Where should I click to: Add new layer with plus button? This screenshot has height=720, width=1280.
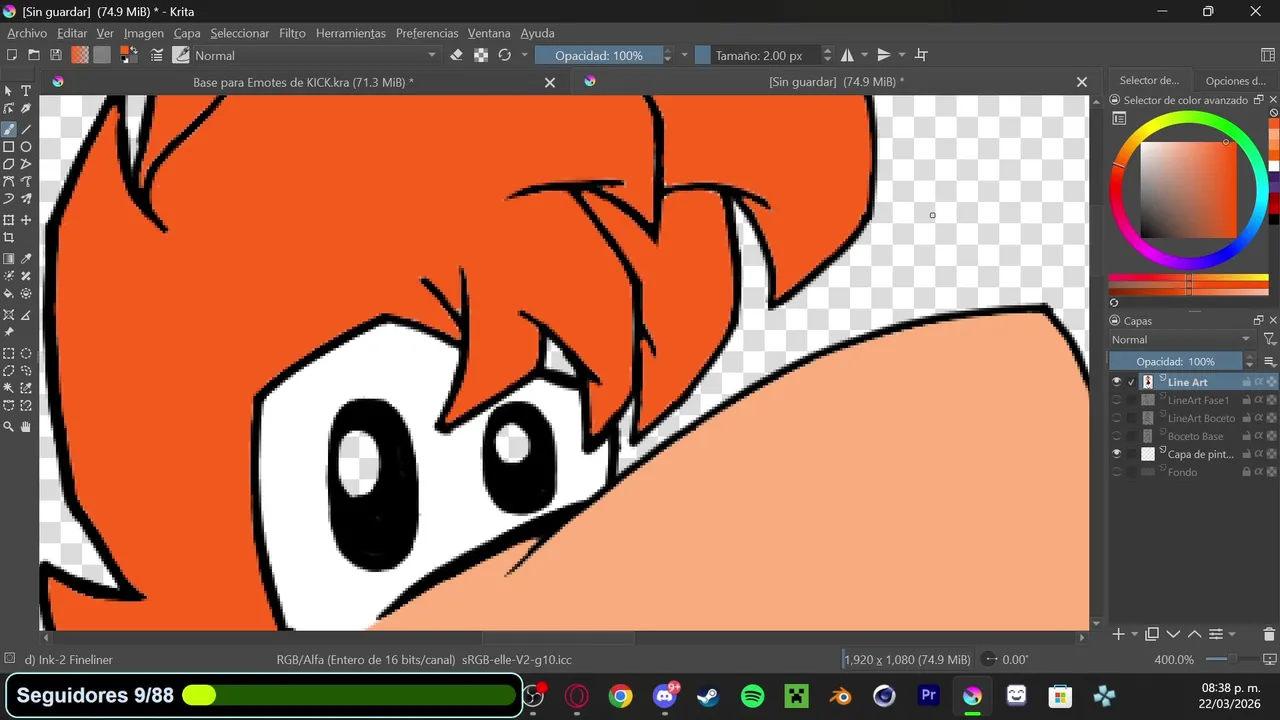(x=1119, y=634)
